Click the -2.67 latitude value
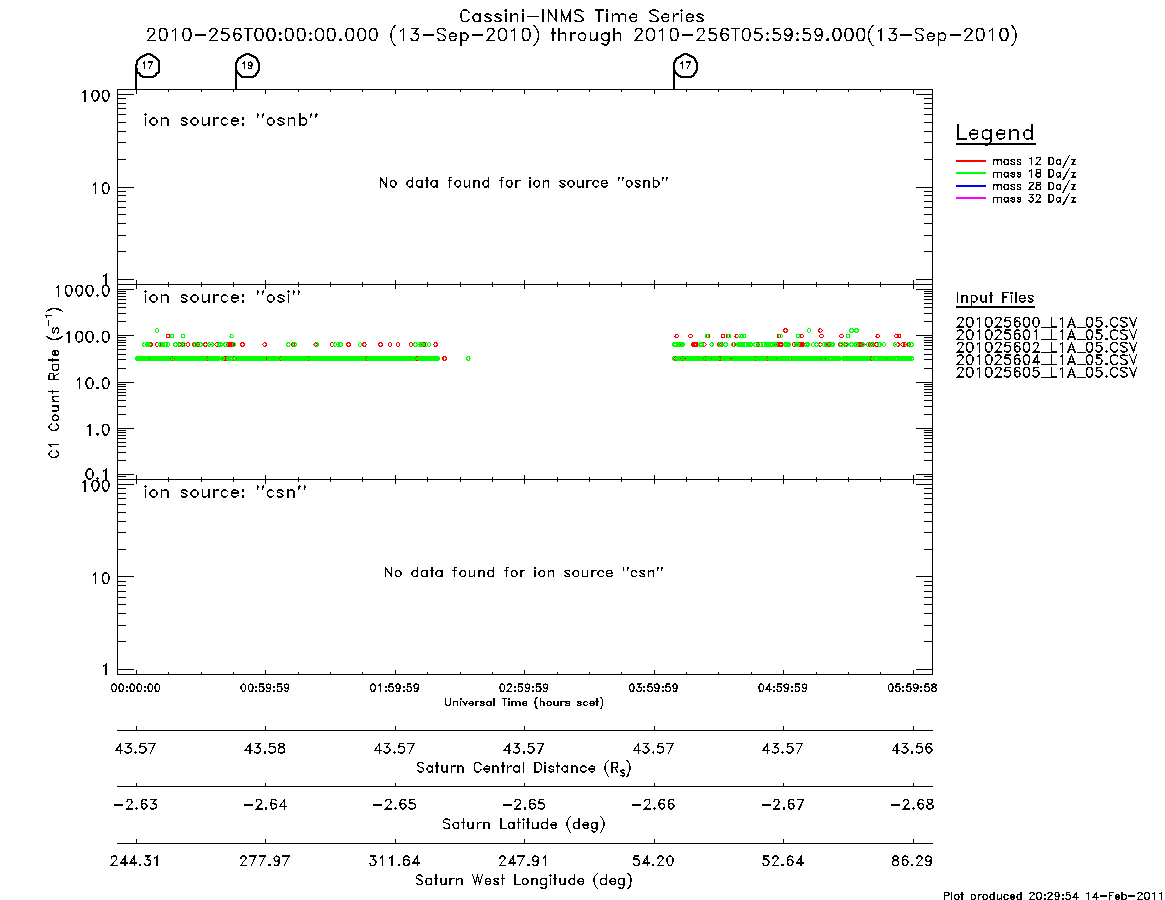This screenshot has height=900, width=1165. coord(782,805)
